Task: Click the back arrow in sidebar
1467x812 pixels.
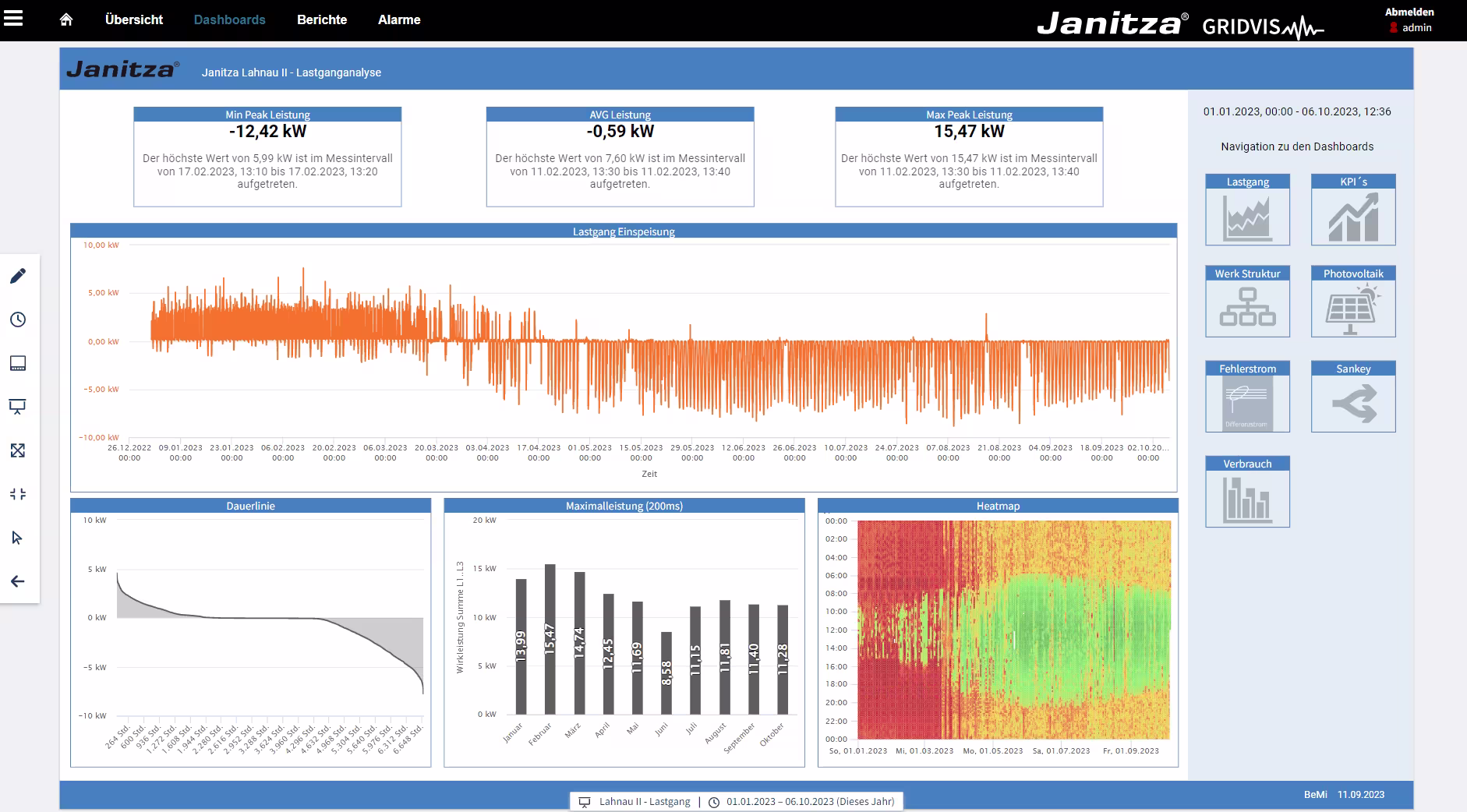Action: pyautogui.click(x=18, y=581)
